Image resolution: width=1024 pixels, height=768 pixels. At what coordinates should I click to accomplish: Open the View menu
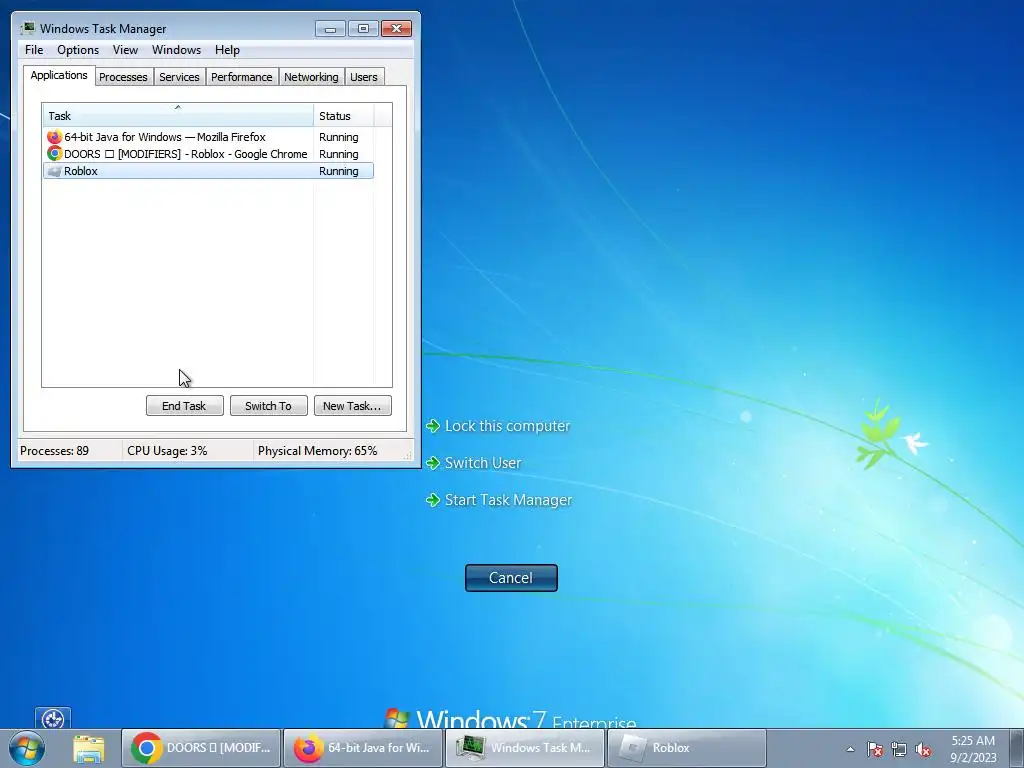[x=125, y=50]
